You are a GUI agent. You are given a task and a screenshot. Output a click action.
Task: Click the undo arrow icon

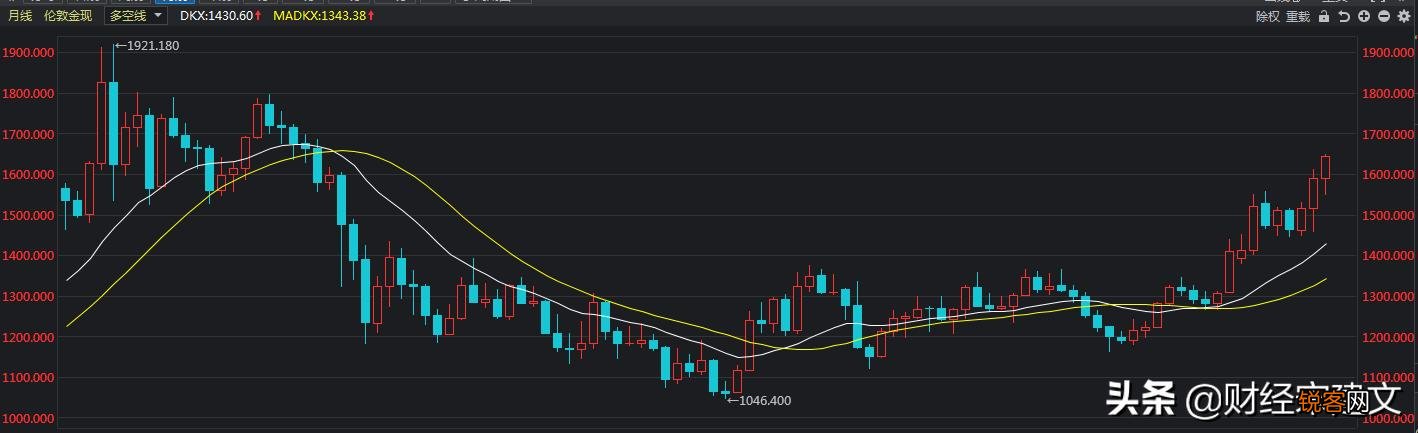pos(1345,16)
